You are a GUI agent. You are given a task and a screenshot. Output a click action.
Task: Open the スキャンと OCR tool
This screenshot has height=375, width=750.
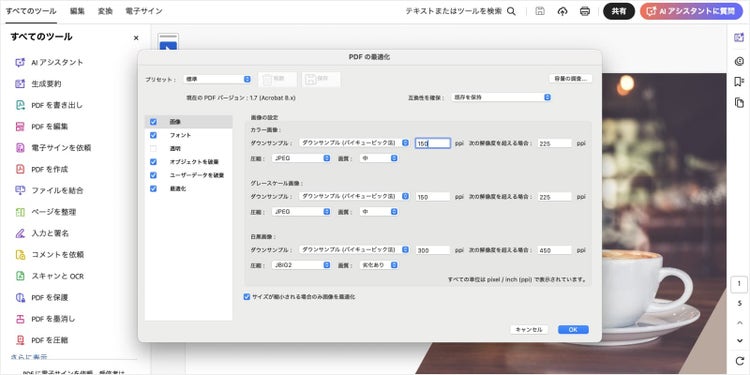[49, 276]
